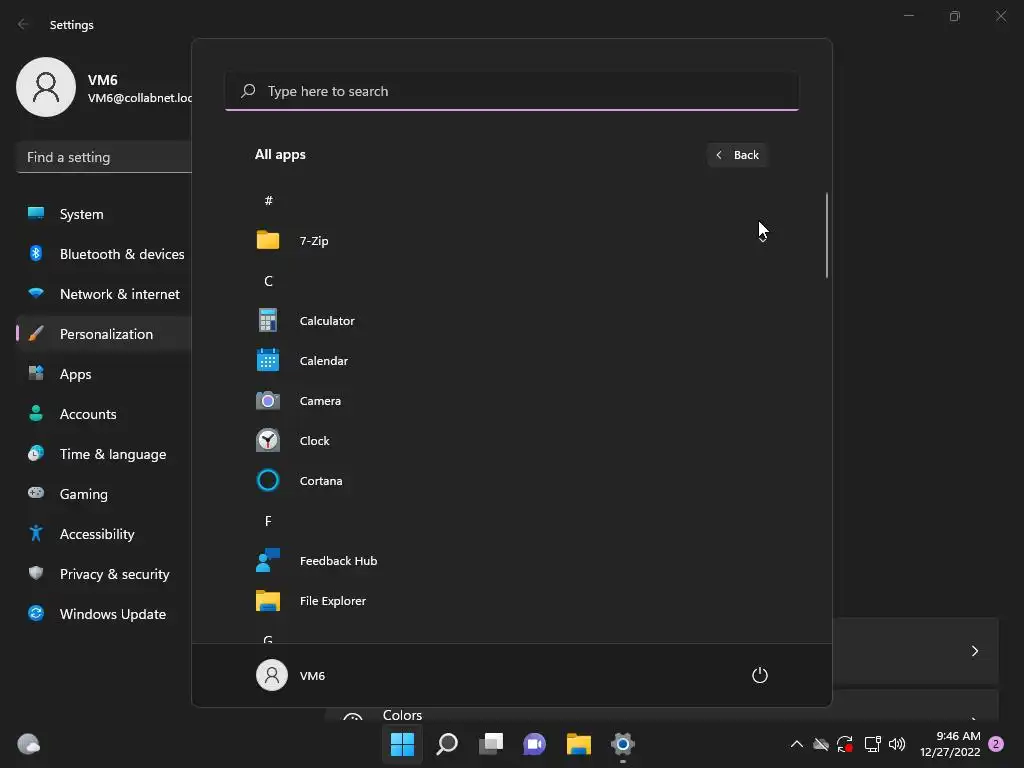
Task: Open File Explorer from app list
Action: 511,601
